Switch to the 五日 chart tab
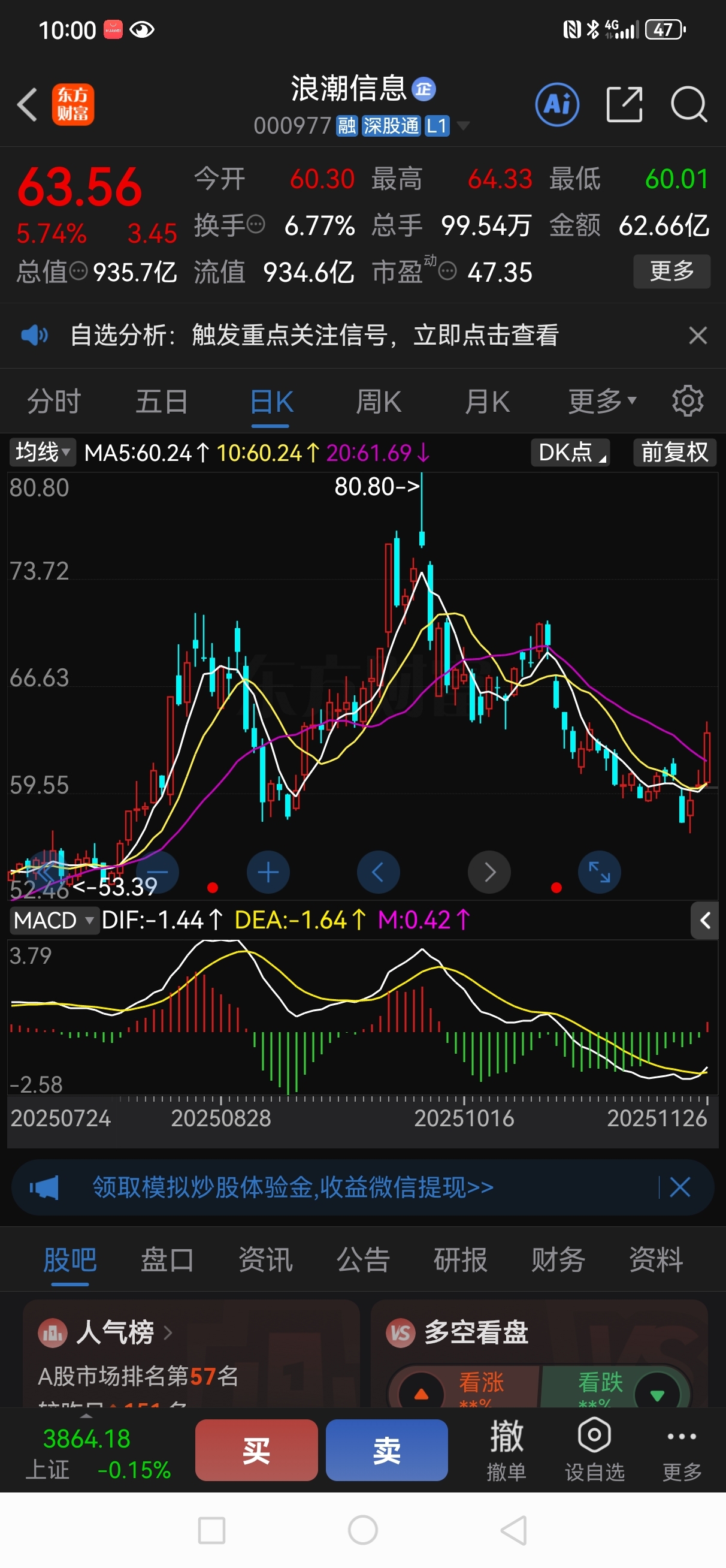 click(161, 402)
